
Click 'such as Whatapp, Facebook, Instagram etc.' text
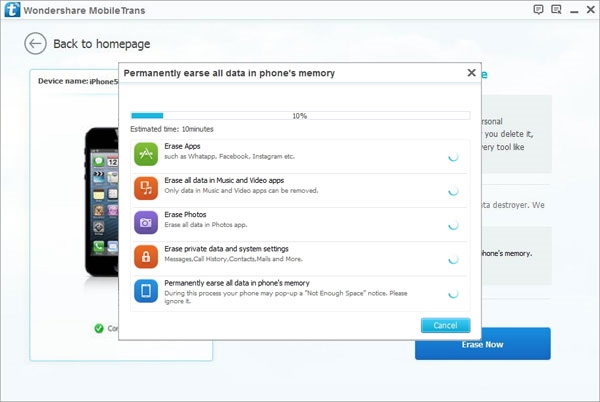point(230,156)
